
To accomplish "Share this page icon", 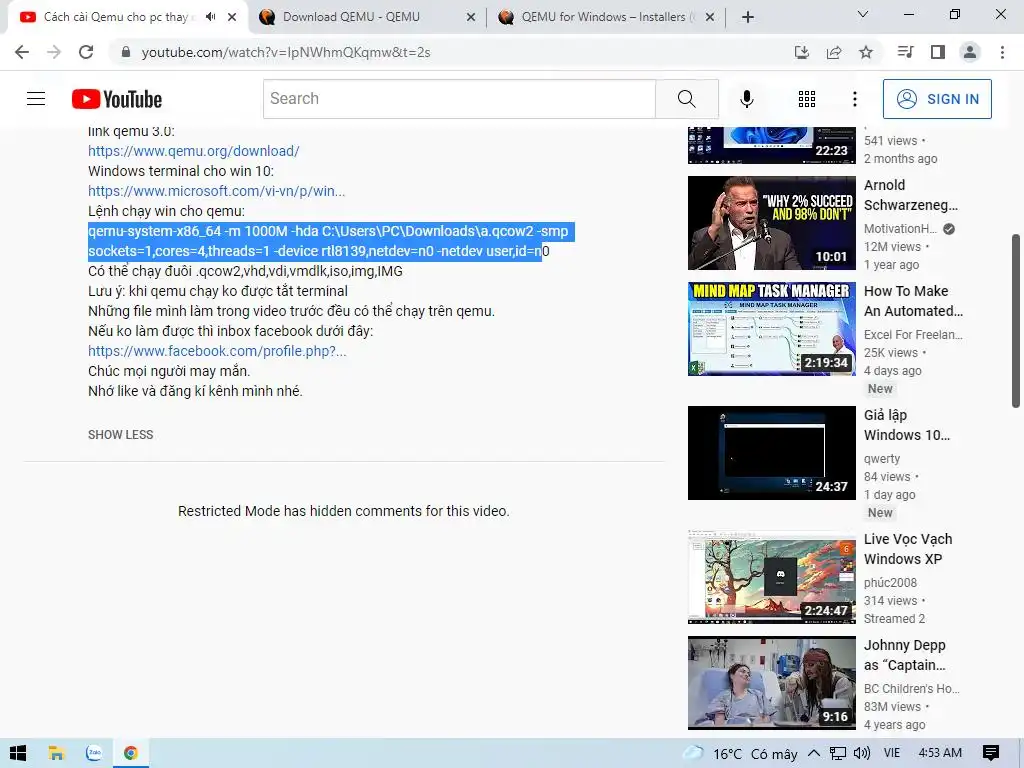I will click(834, 52).
